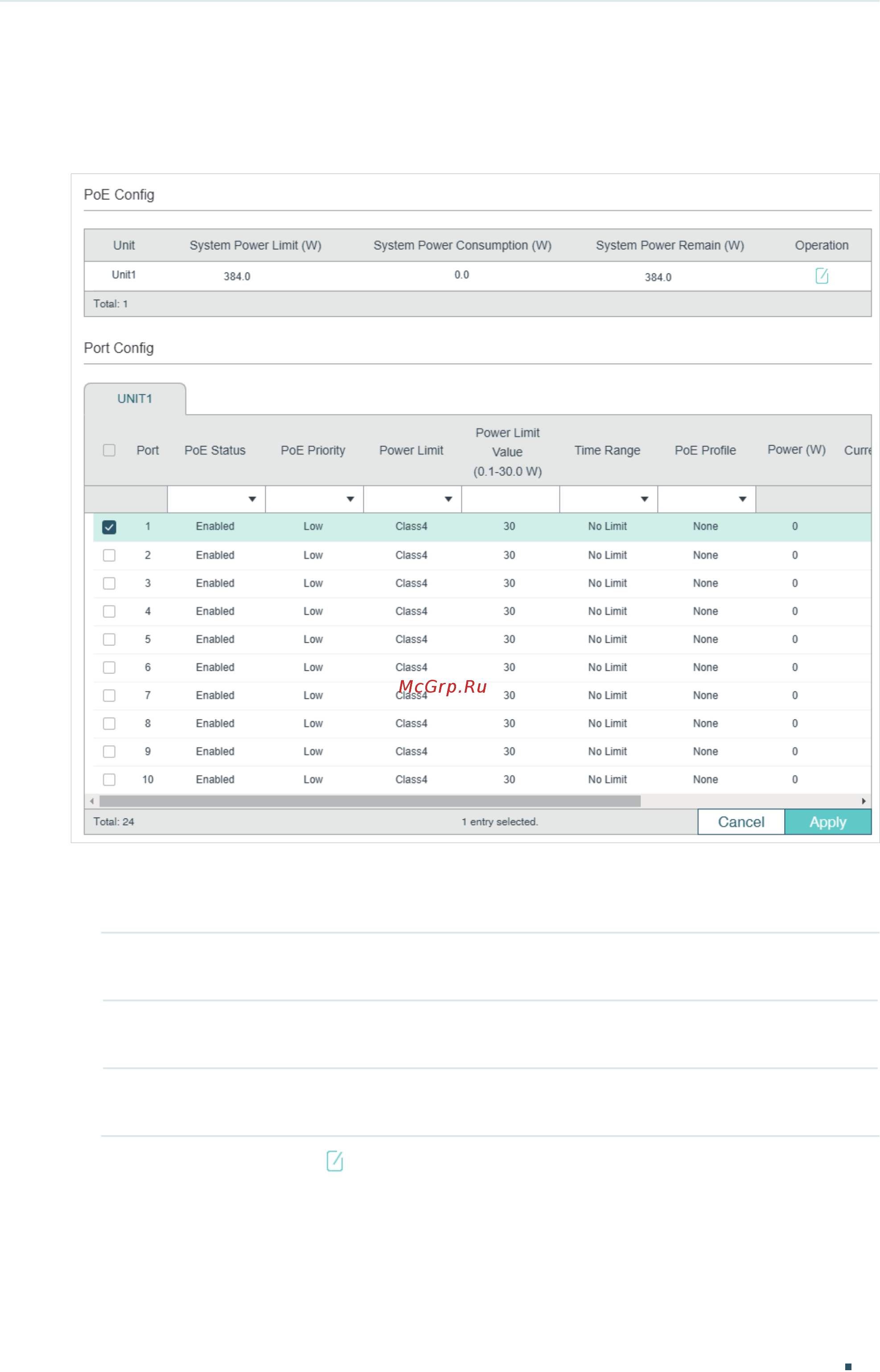This screenshot has height=1372, width=880.
Task: Check the checkbox for port 10
Action: 109,780
